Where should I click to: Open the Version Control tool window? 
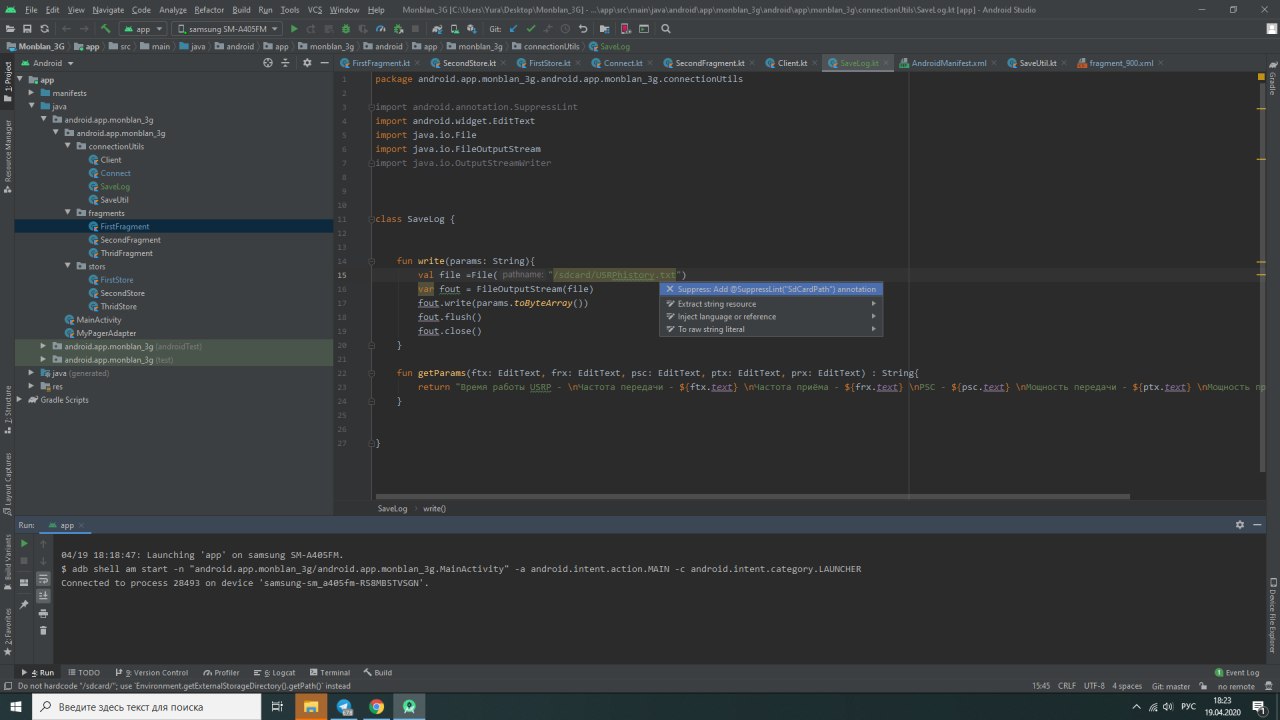point(150,672)
